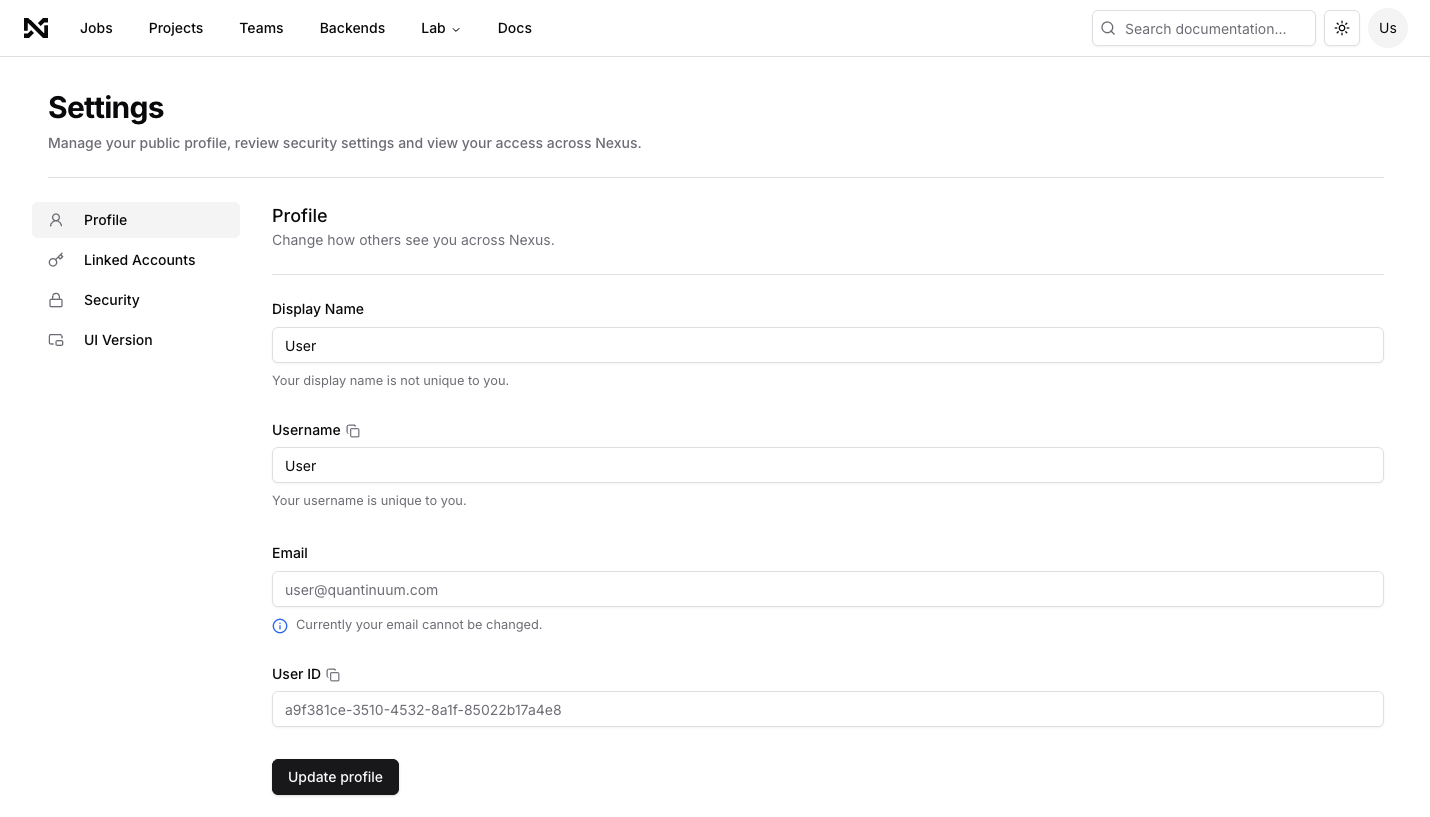Screen dimensions: 1430x817
Task: Click the Nexus logo in the navbar
Action: coord(36,28)
